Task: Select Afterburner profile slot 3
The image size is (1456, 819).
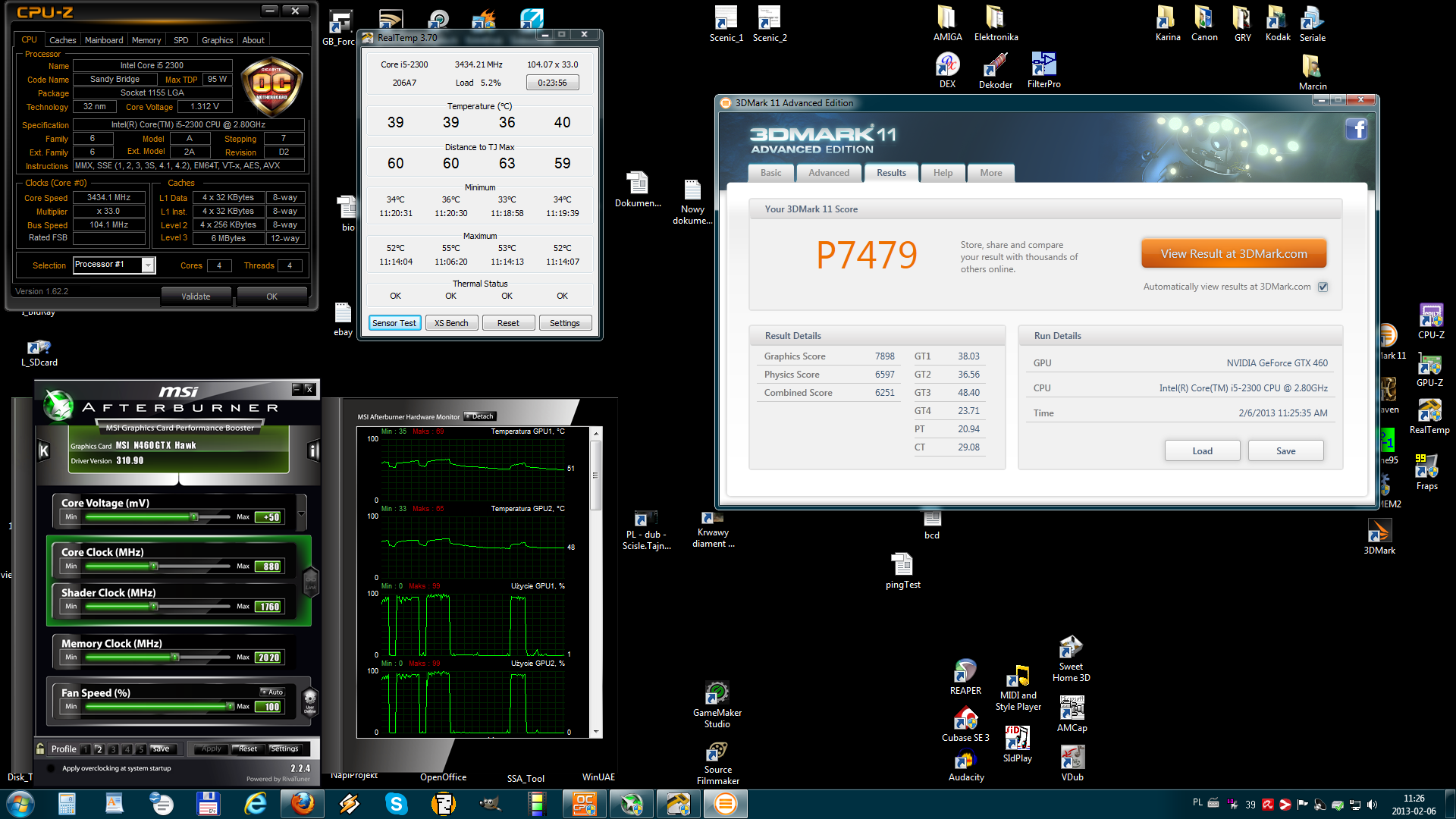Action: coord(113,749)
